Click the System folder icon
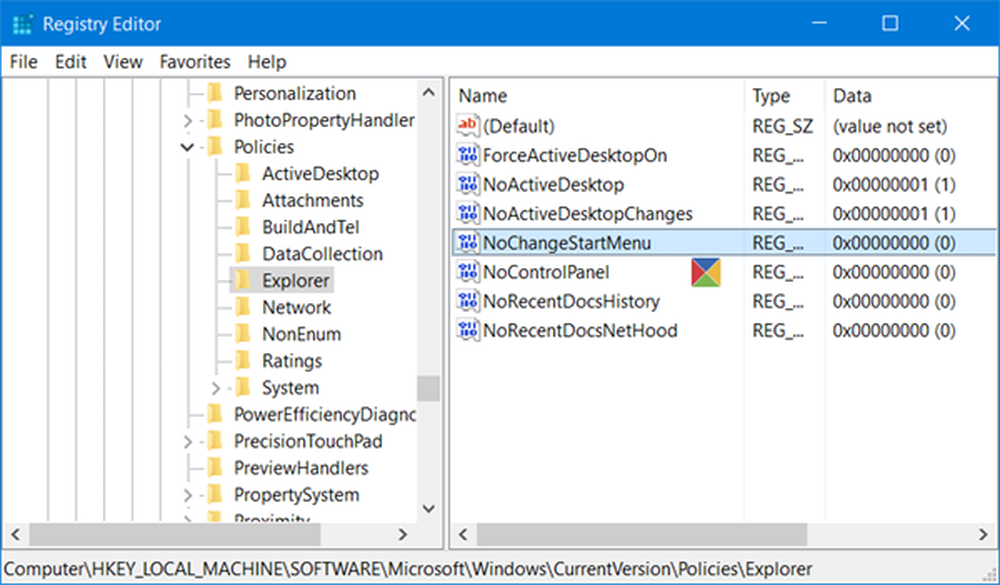Image resolution: width=1000 pixels, height=585 pixels. (x=243, y=388)
